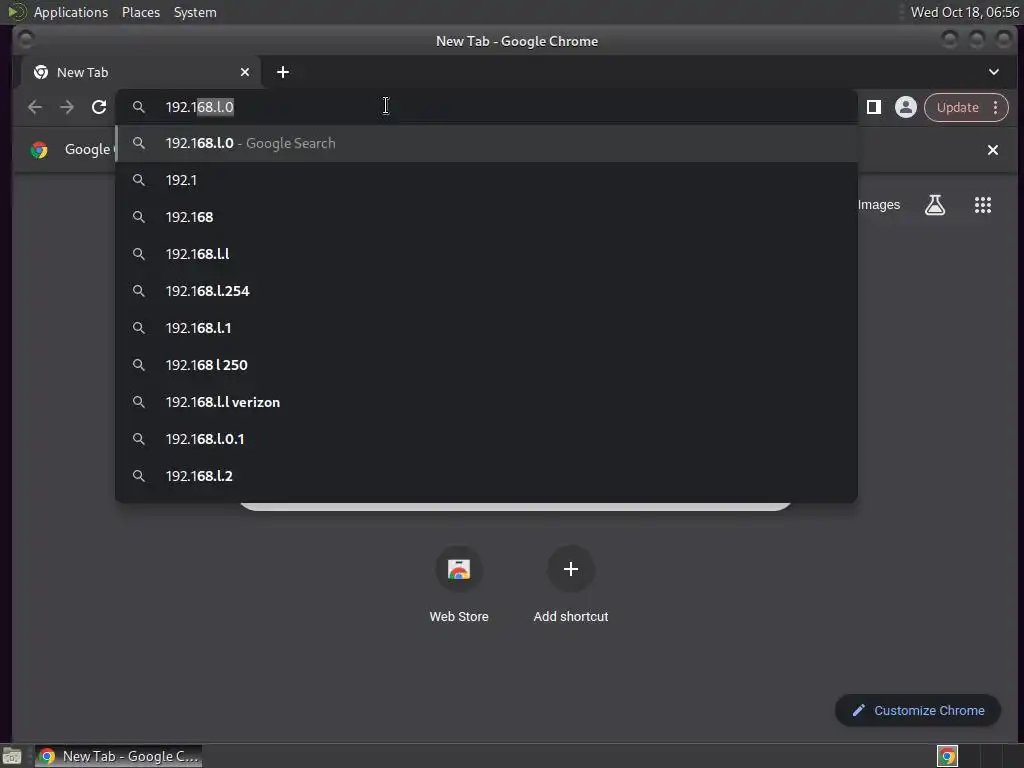Click the Customize Chrome button
The image size is (1024, 768).
click(918, 711)
